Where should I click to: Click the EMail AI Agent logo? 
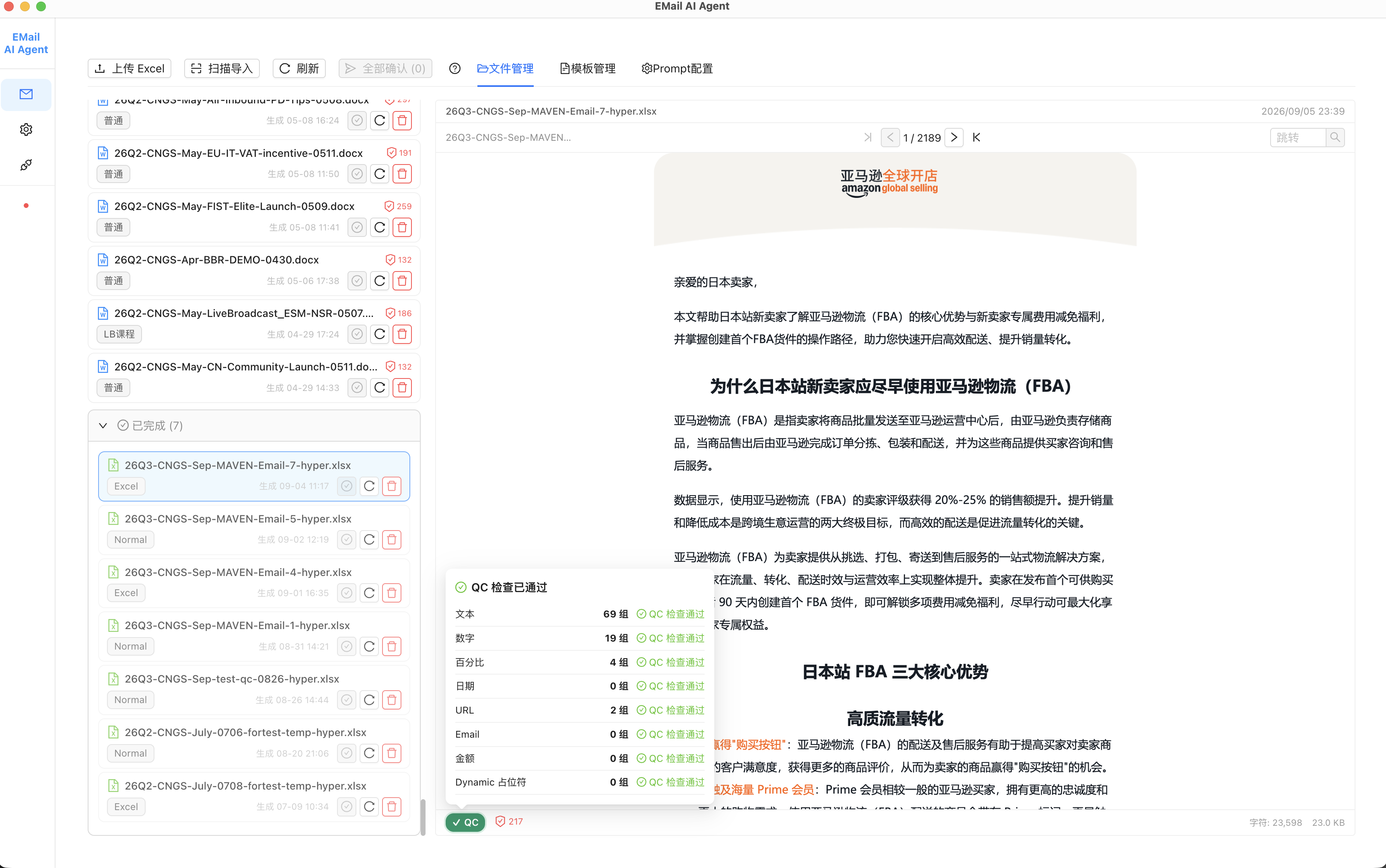[x=26, y=43]
